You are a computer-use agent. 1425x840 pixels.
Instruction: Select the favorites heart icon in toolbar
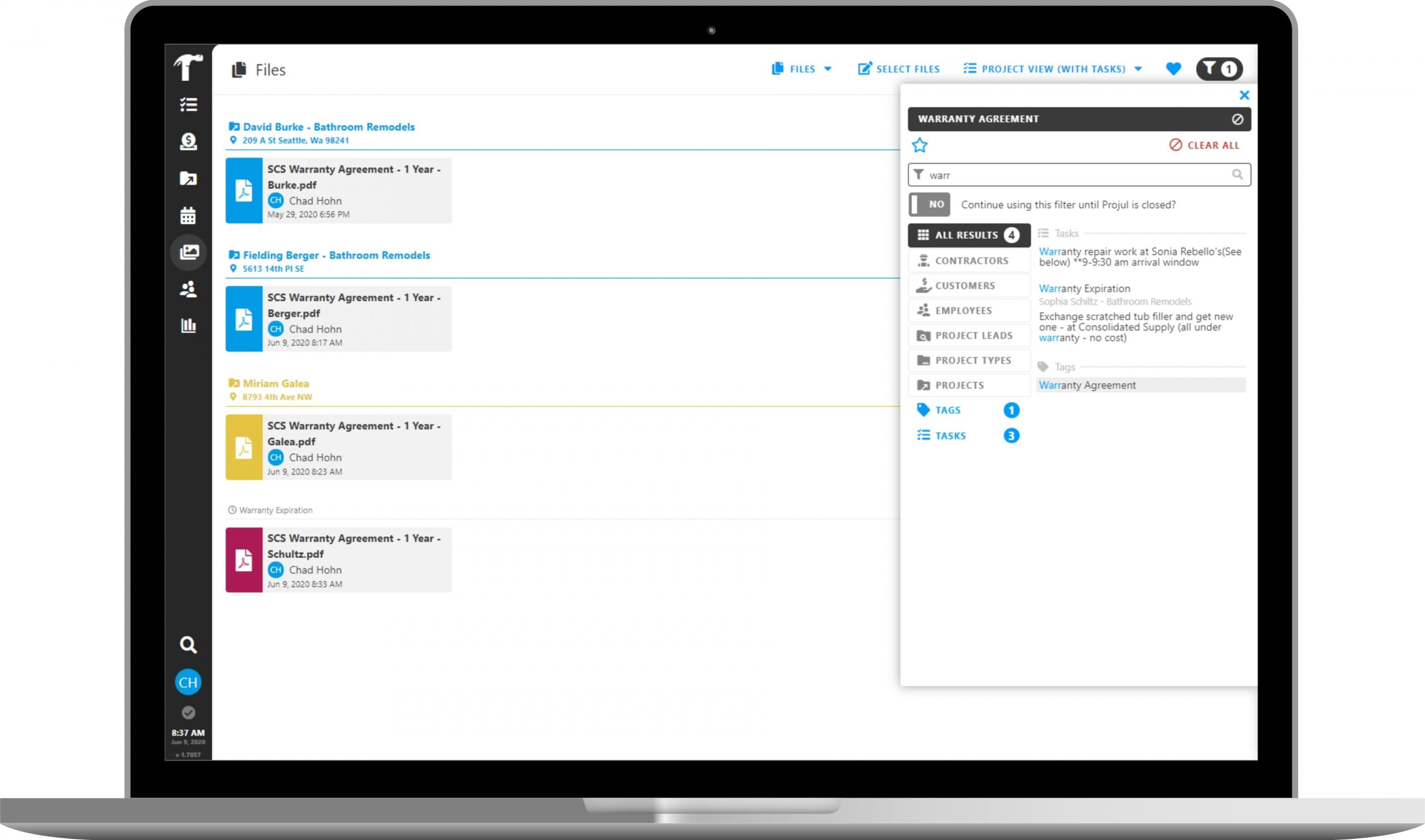1172,69
